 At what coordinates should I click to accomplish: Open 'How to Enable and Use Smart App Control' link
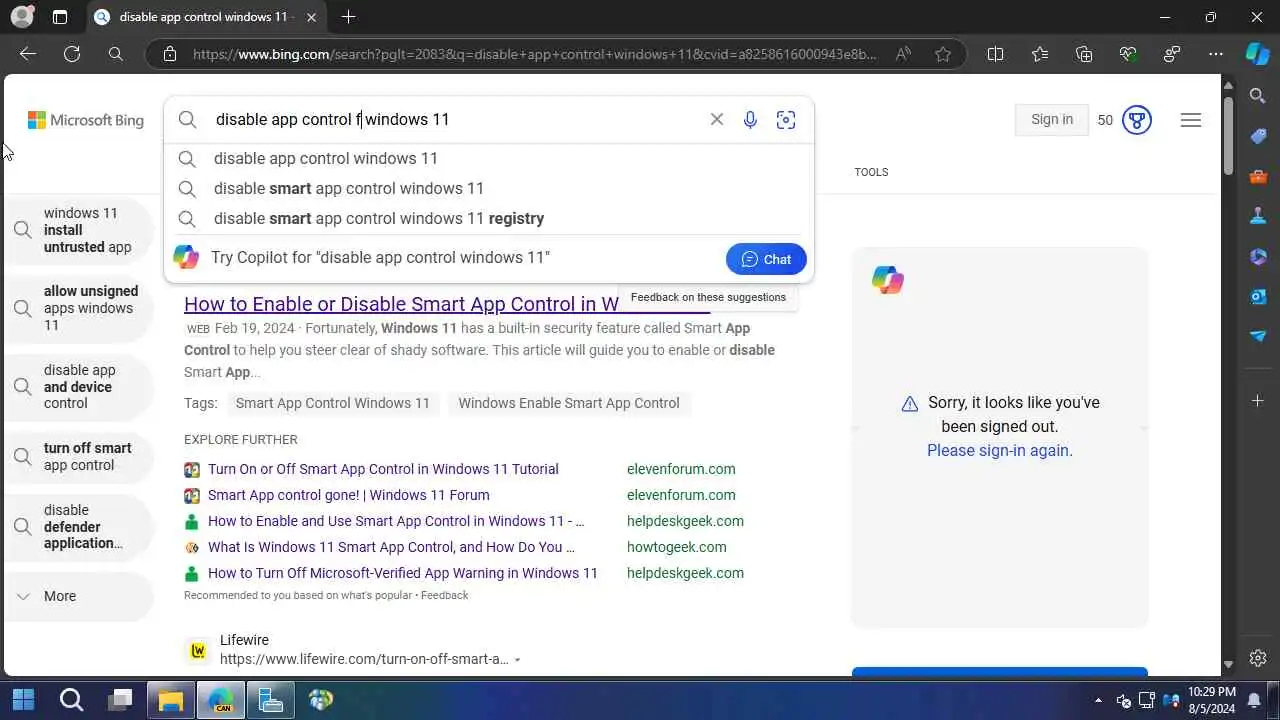pos(396,521)
